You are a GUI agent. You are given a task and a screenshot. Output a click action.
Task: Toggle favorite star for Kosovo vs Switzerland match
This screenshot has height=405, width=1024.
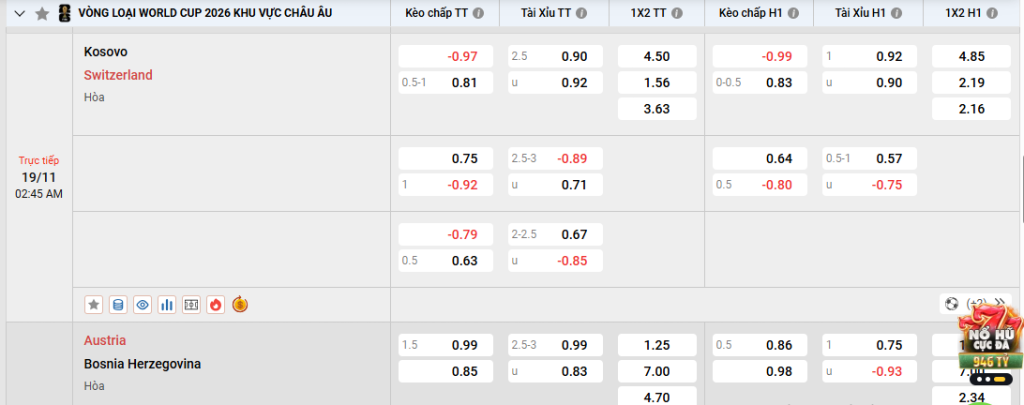(x=94, y=304)
